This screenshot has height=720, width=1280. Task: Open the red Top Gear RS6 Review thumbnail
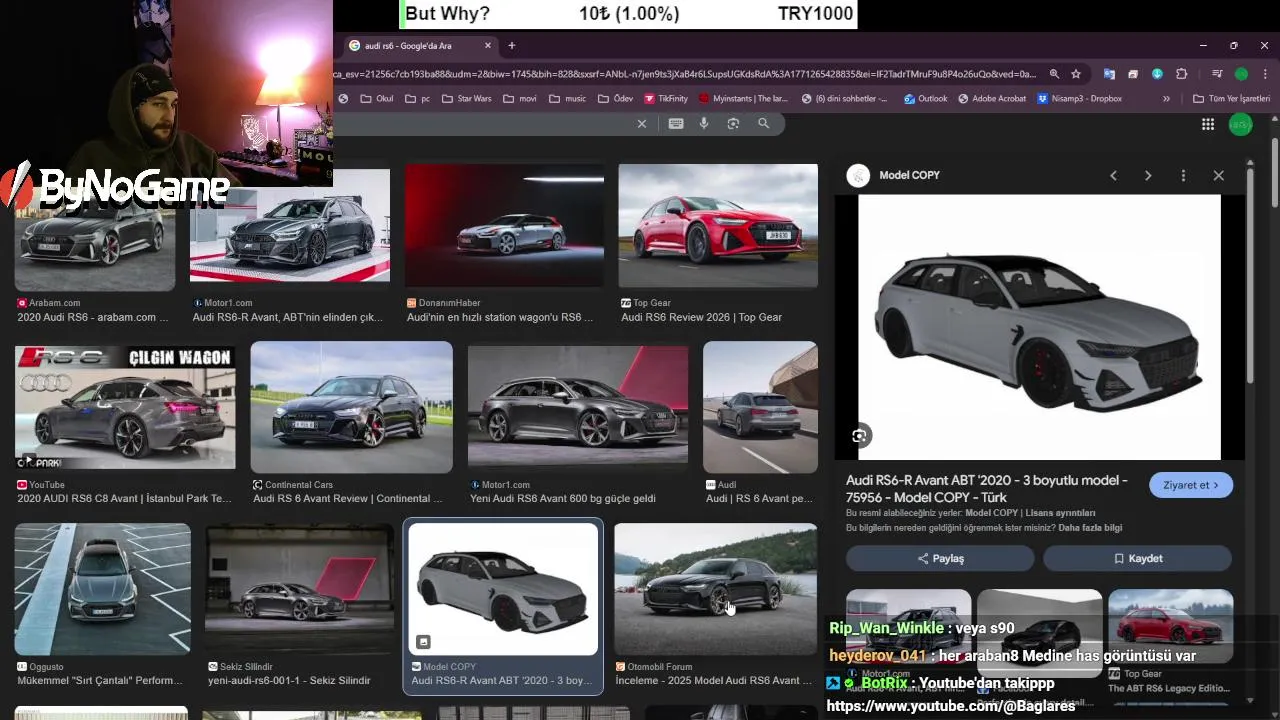718,226
